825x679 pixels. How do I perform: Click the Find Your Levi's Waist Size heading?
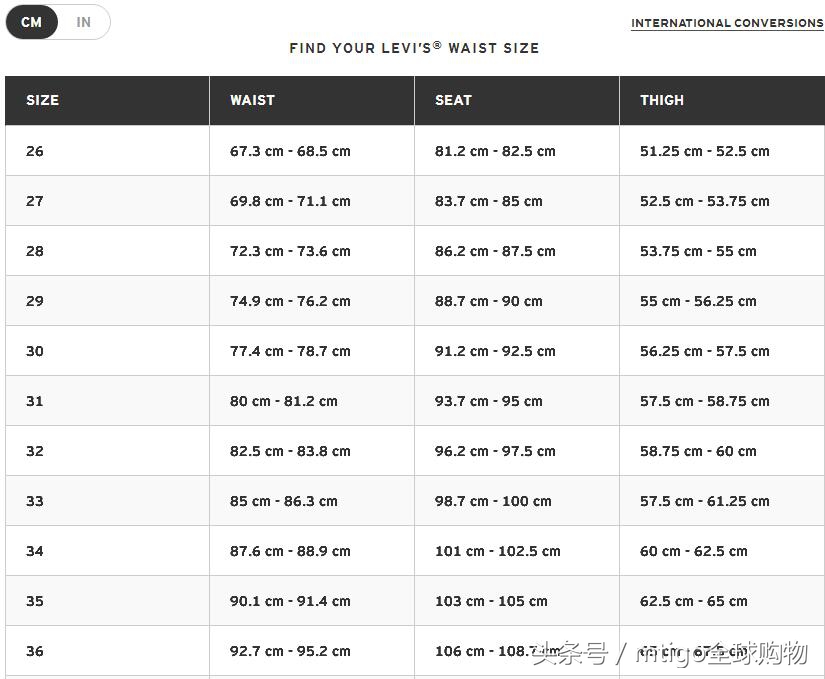(414, 48)
